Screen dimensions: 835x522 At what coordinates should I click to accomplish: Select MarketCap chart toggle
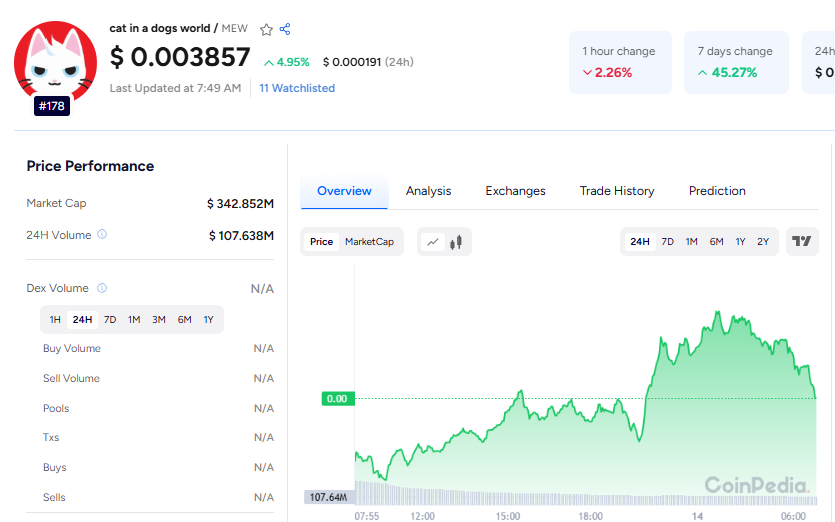click(369, 242)
